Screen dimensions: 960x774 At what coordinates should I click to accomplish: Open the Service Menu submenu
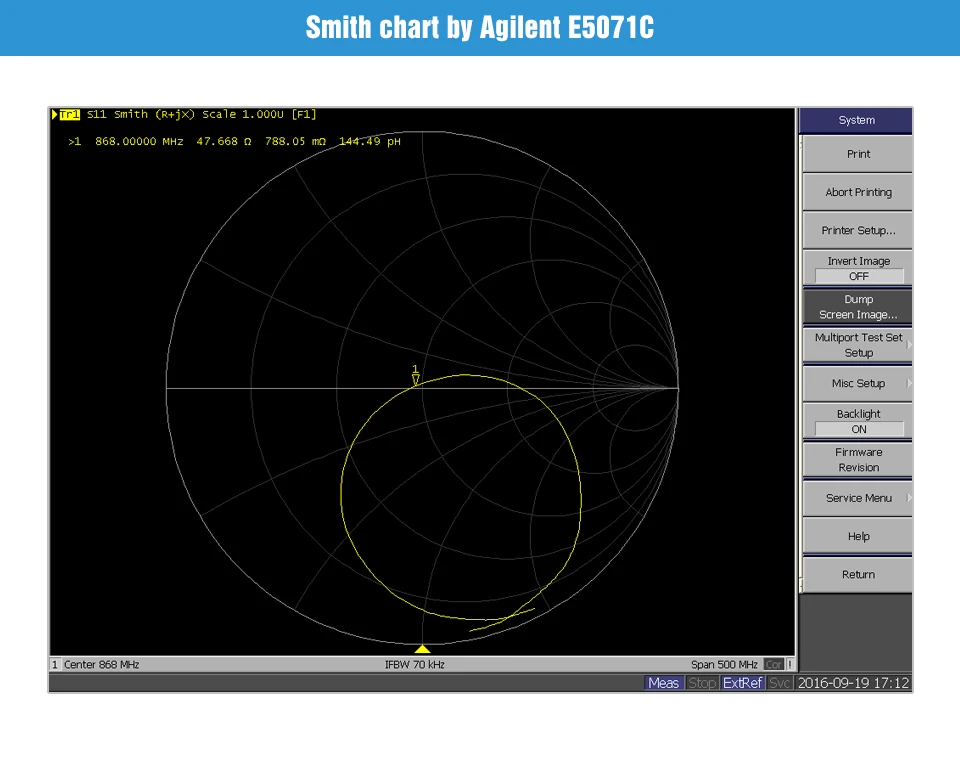[x=858, y=498]
